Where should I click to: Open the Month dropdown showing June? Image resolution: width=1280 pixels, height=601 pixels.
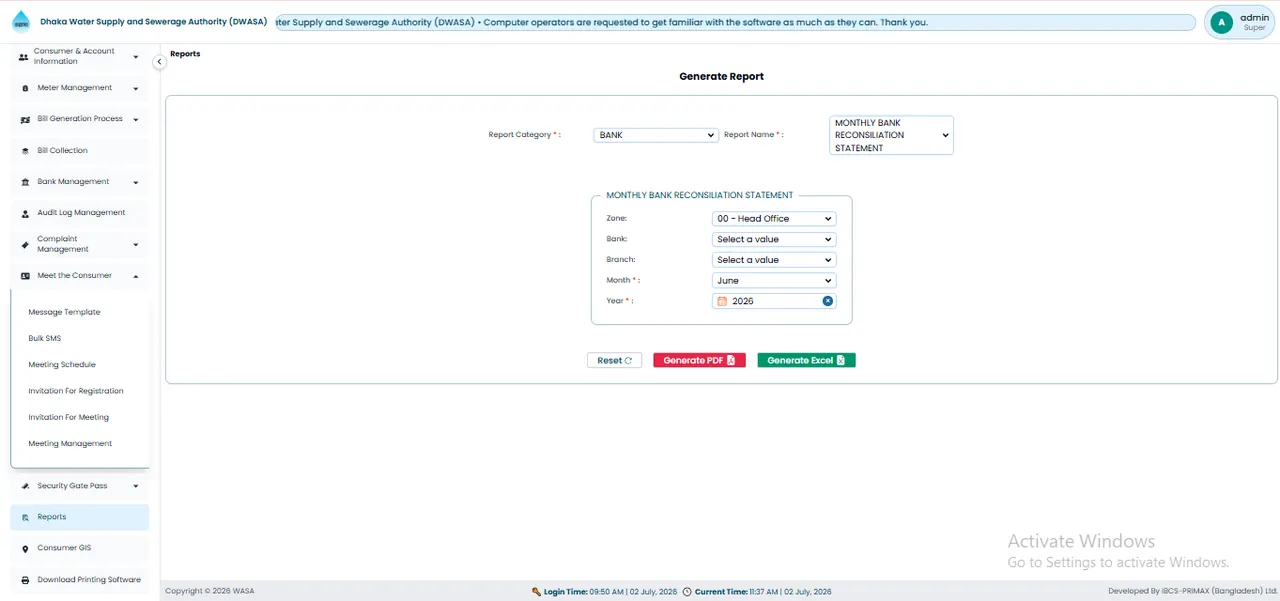coord(774,281)
